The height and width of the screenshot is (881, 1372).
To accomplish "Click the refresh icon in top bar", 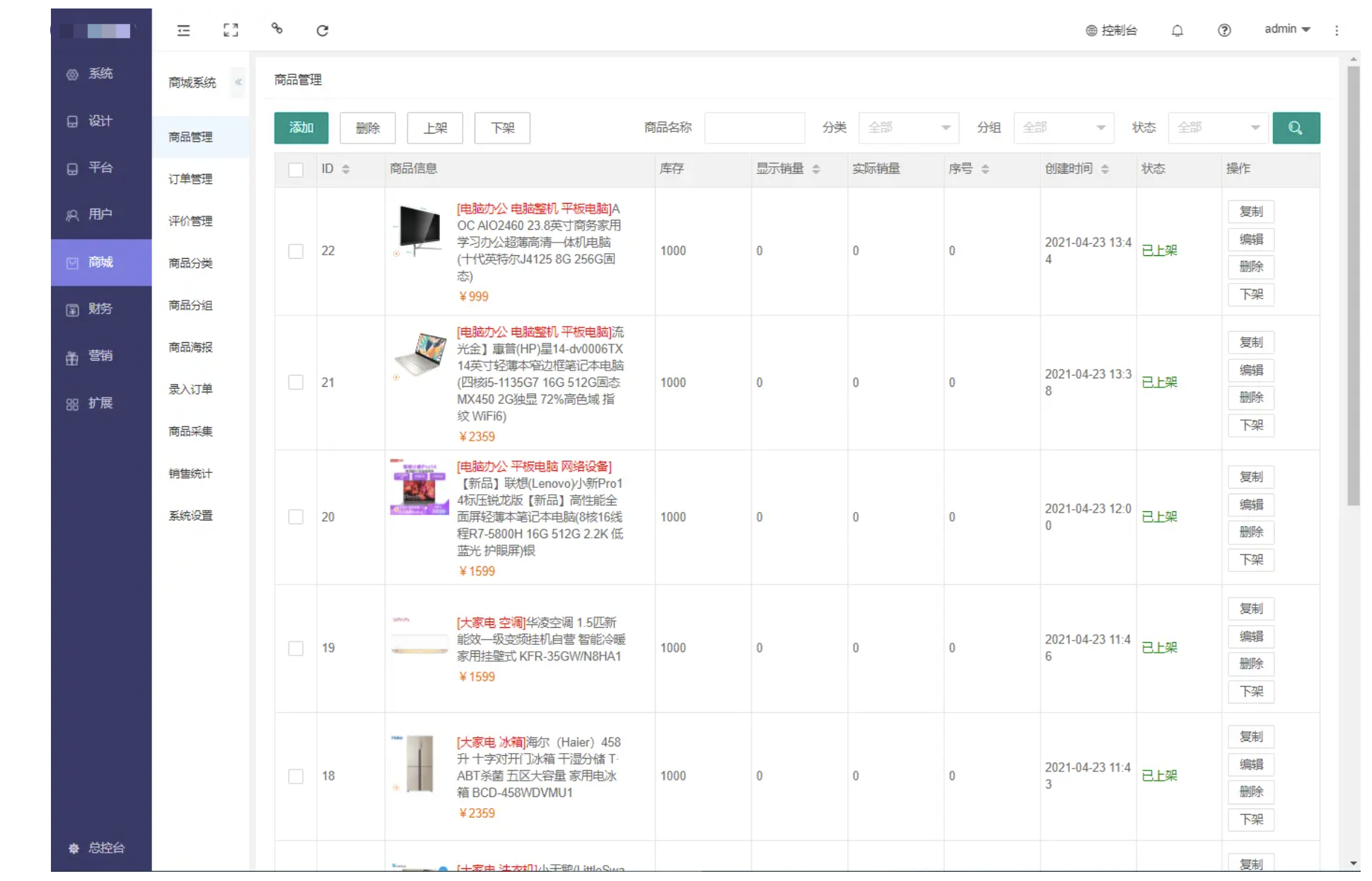I will point(322,30).
